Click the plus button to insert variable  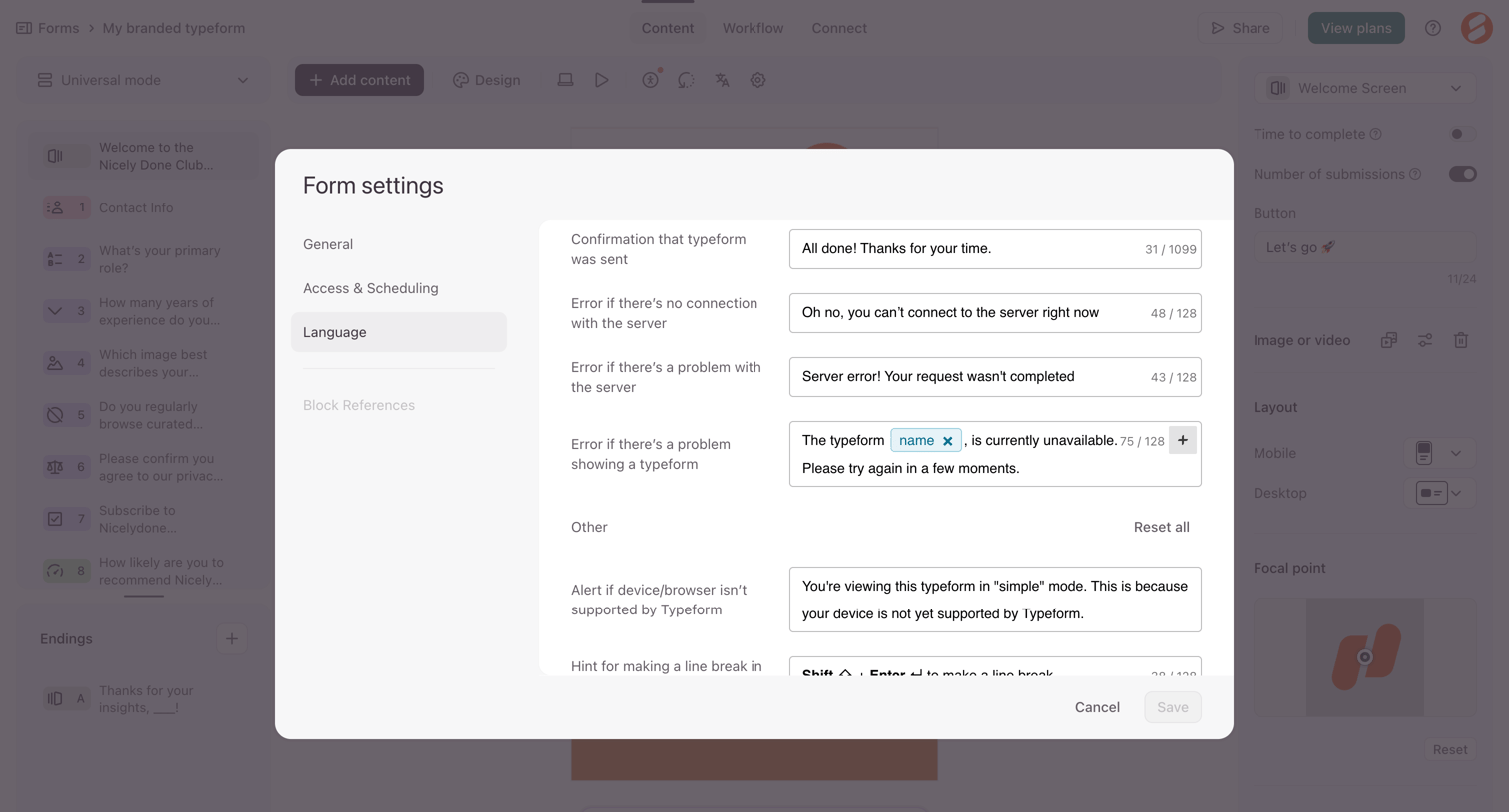pos(1183,440)
